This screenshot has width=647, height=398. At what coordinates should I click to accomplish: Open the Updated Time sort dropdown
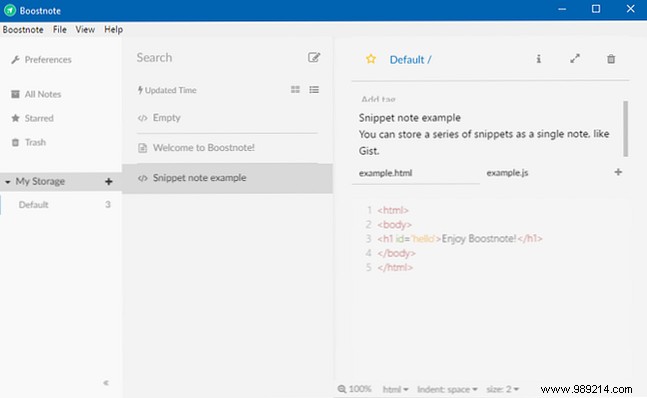(167, 90)
